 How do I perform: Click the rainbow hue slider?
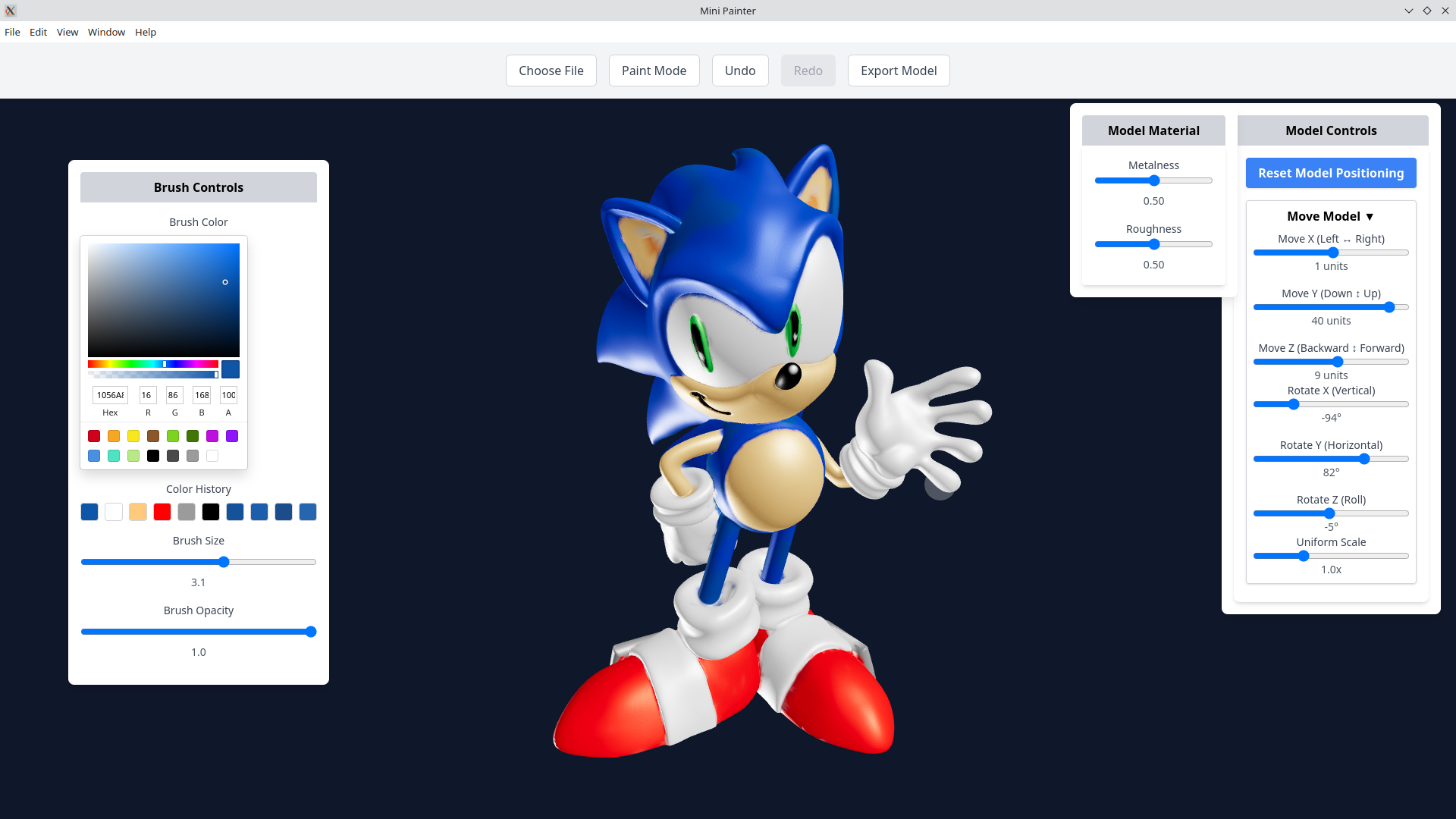pyautogui.click(x=153, y=364)
